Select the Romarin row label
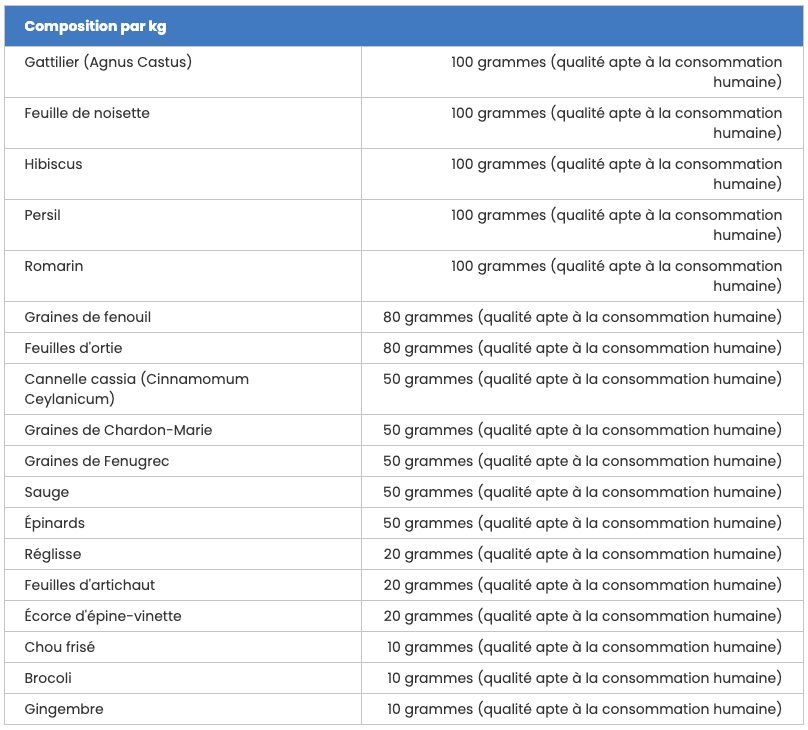The width and height of the screenshot is (808, 730). click(54, 266)
